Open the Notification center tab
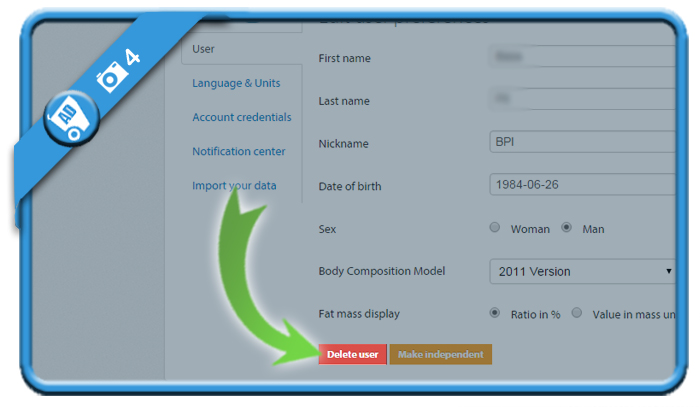The image size is (700, 407). pyautogui.click(x=238, y=151)
